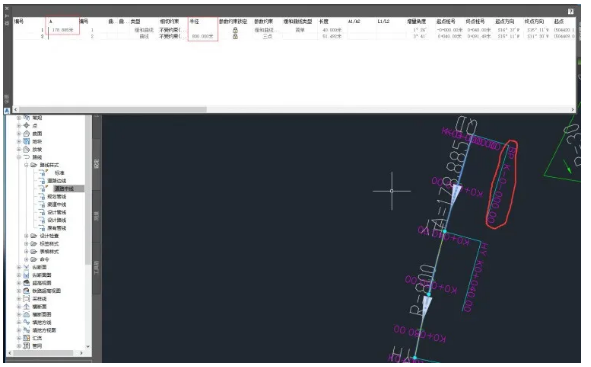Select the 标准 alignment style
The image size is (591, 367).
[60, 173]
